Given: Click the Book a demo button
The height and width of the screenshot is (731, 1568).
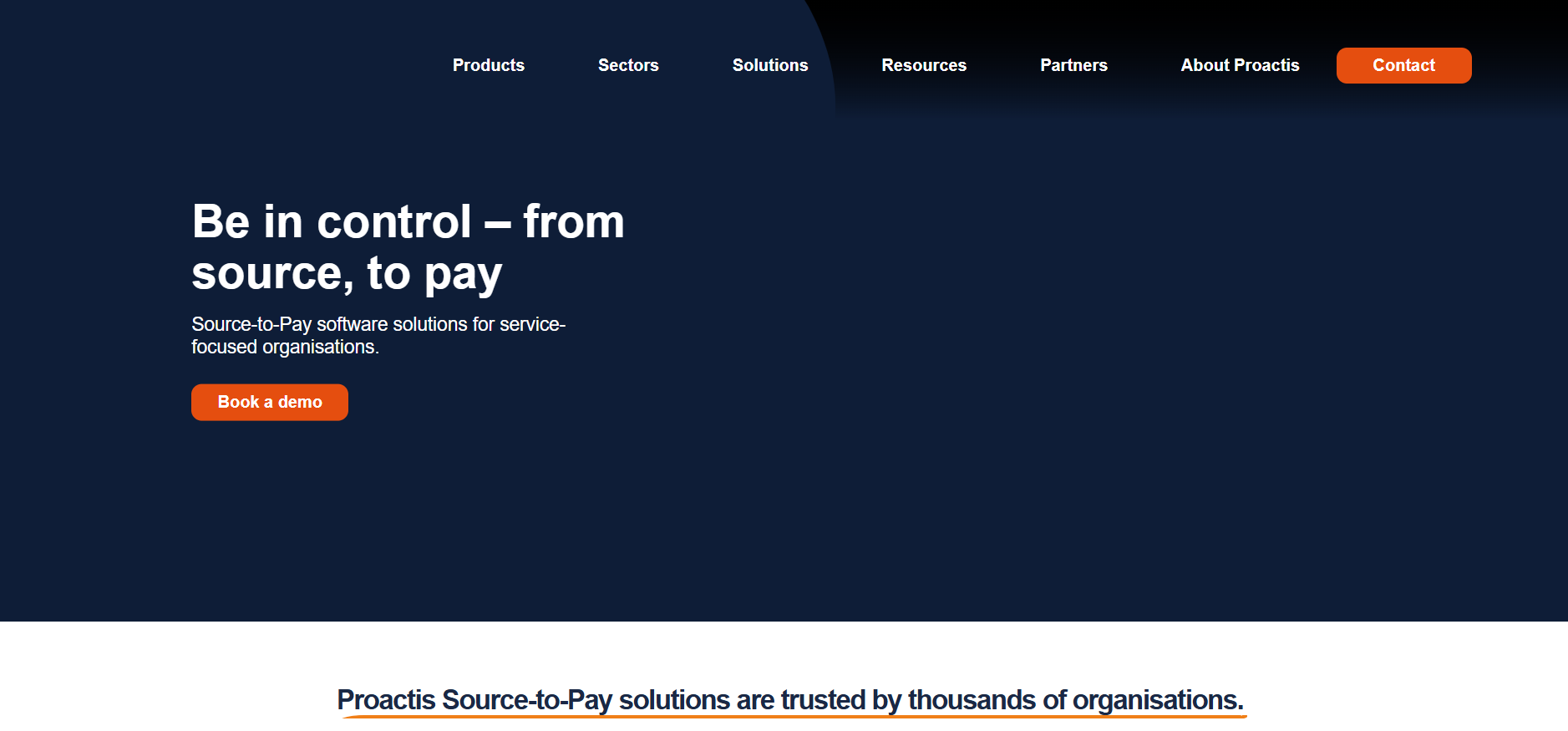Looking at the screenshot, I should [270, 402].
